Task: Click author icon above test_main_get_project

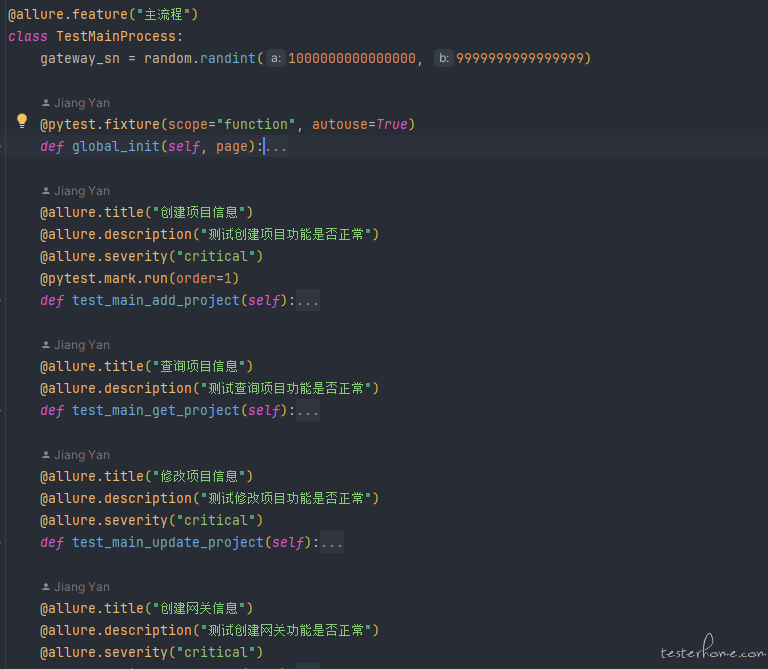Action: coord(46,345)
